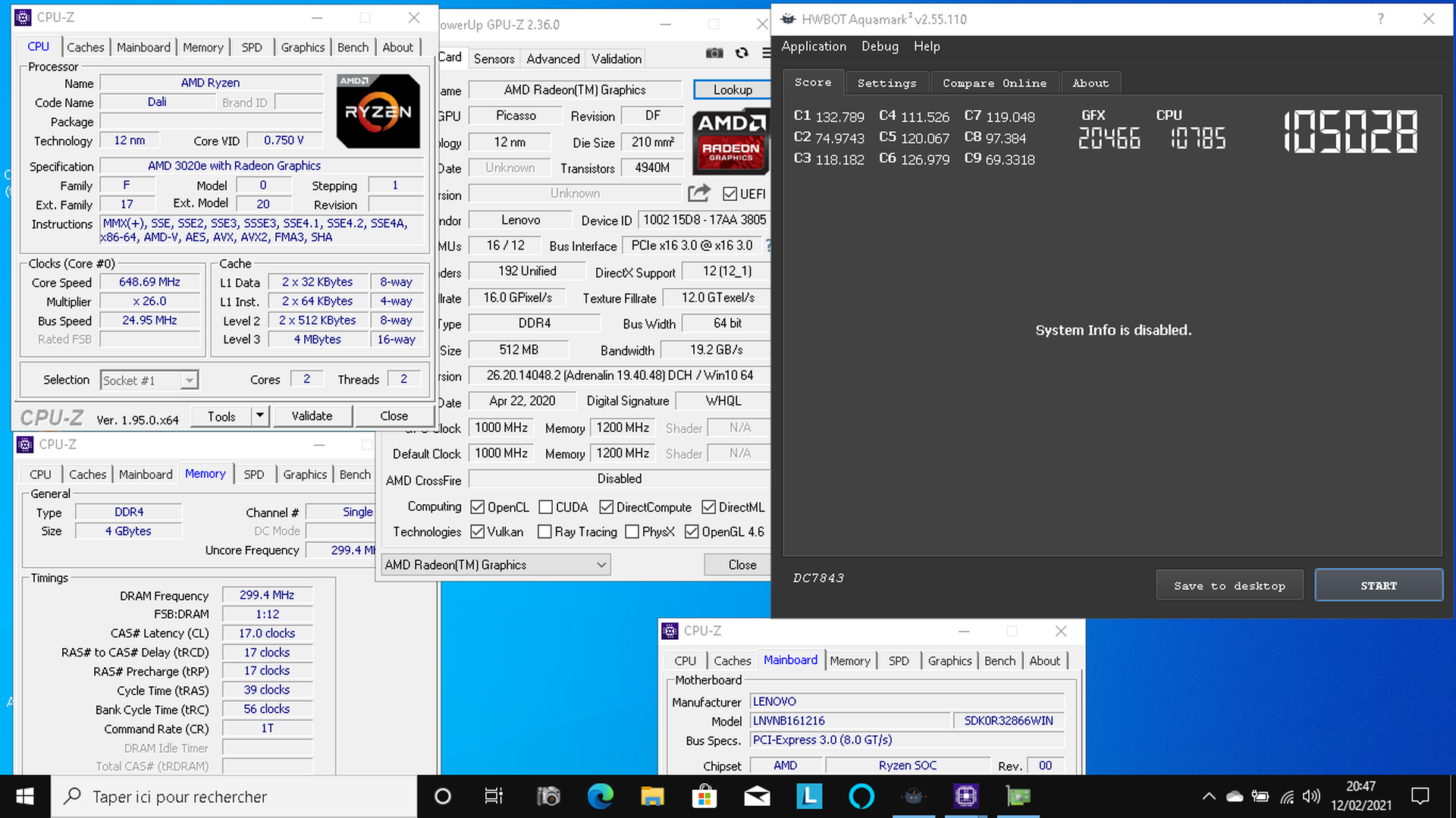
Task: Open the Sensors tab in GPU-Z
Action: point(494,58)
